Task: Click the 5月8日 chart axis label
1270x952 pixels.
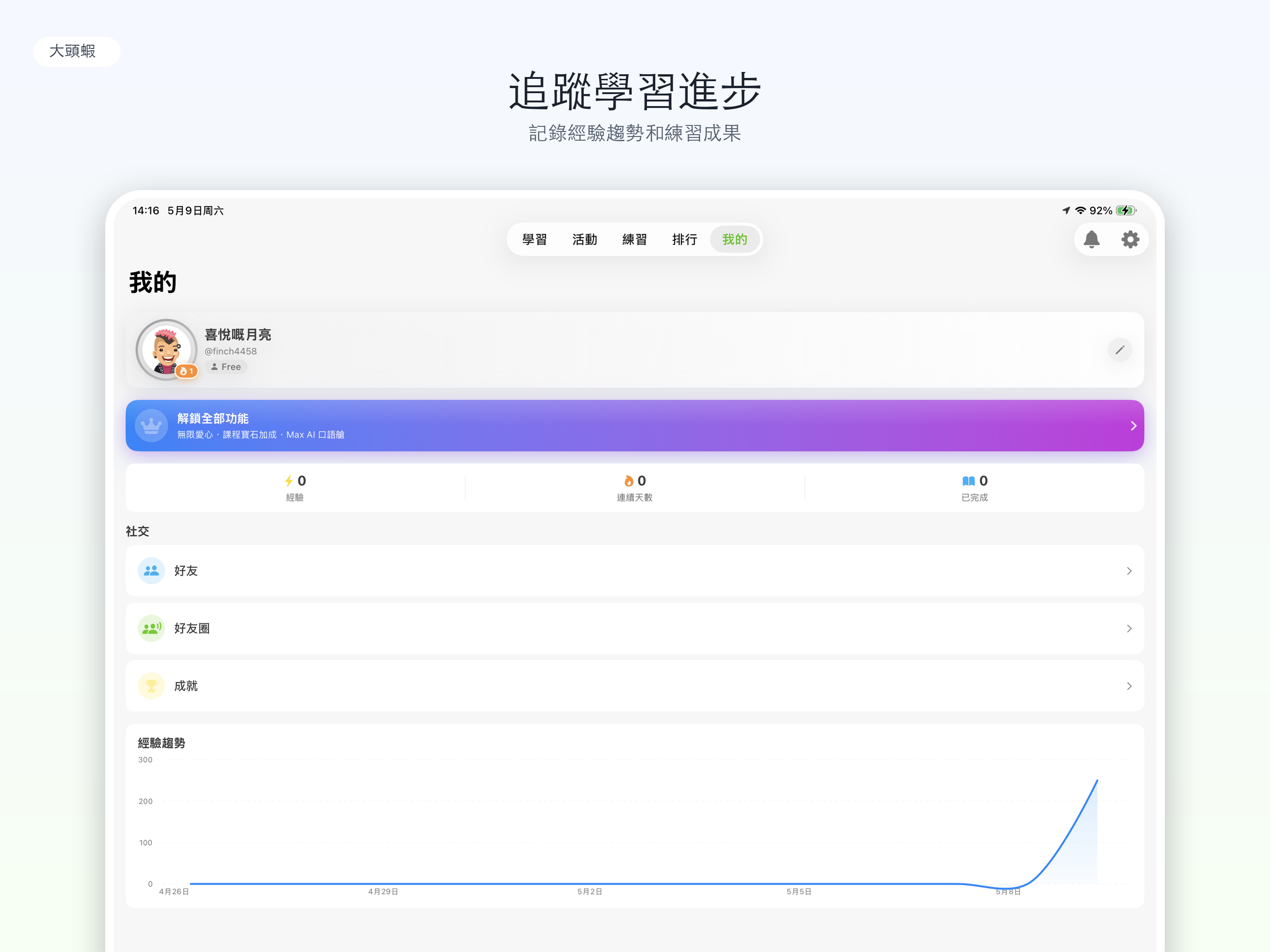Action: click(1008, 891)
